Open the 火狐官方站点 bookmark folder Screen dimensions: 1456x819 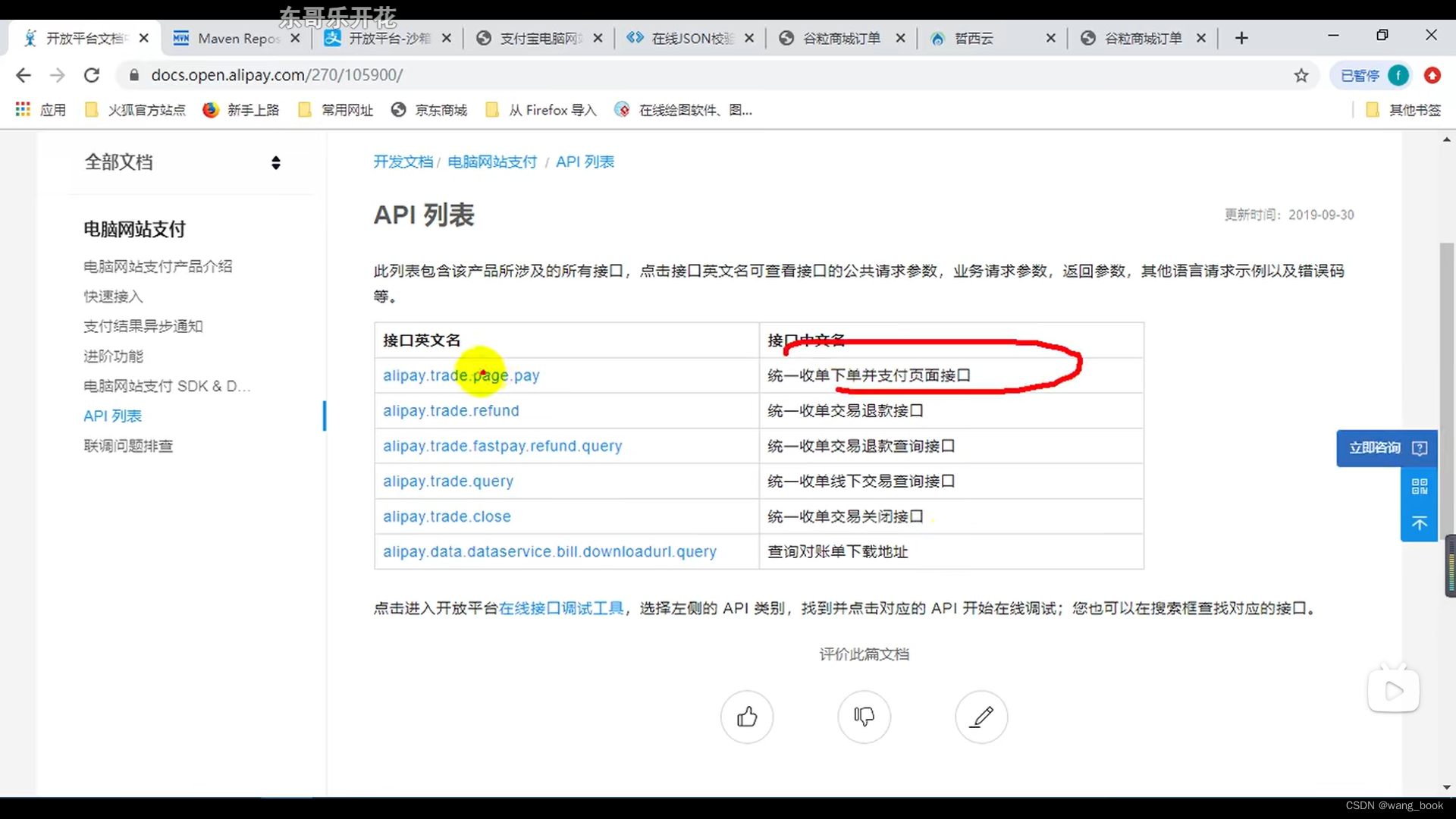pos(135,110)
